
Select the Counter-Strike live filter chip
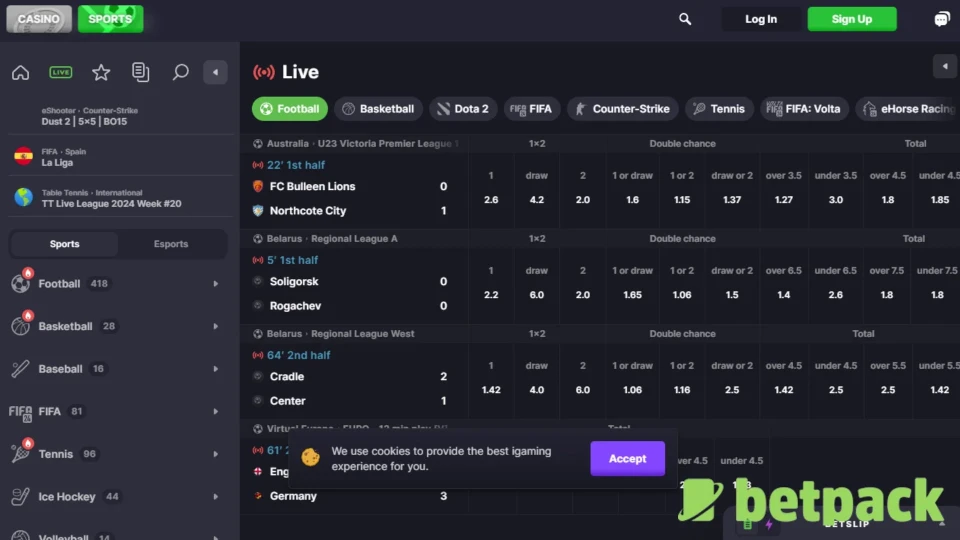coord(623,109)
